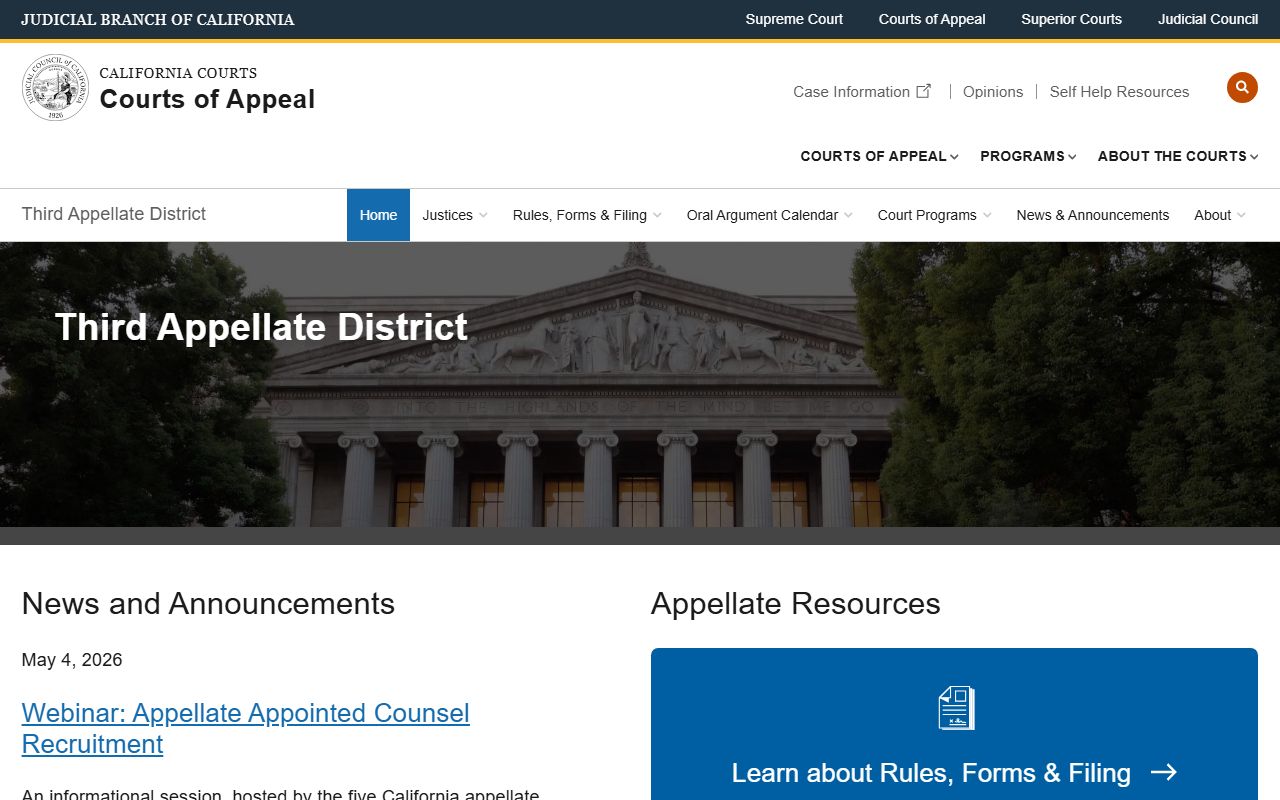Open Self Help Resources link

point(1119,91)
